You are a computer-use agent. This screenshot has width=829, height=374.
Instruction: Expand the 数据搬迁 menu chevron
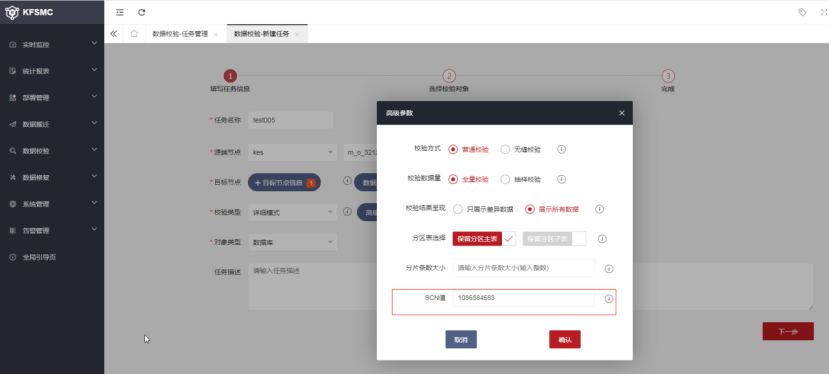94,123
